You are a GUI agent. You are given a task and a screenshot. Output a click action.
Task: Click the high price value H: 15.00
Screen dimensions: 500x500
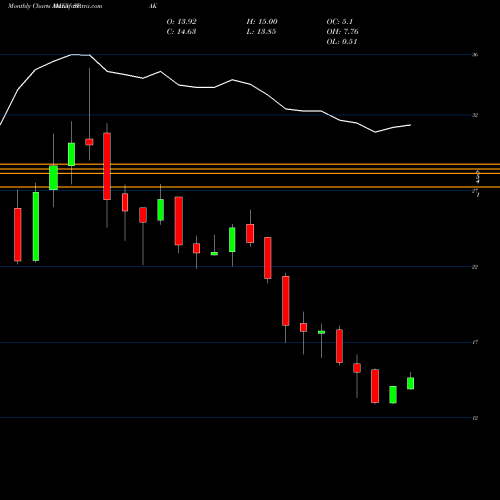pos(262,22)
